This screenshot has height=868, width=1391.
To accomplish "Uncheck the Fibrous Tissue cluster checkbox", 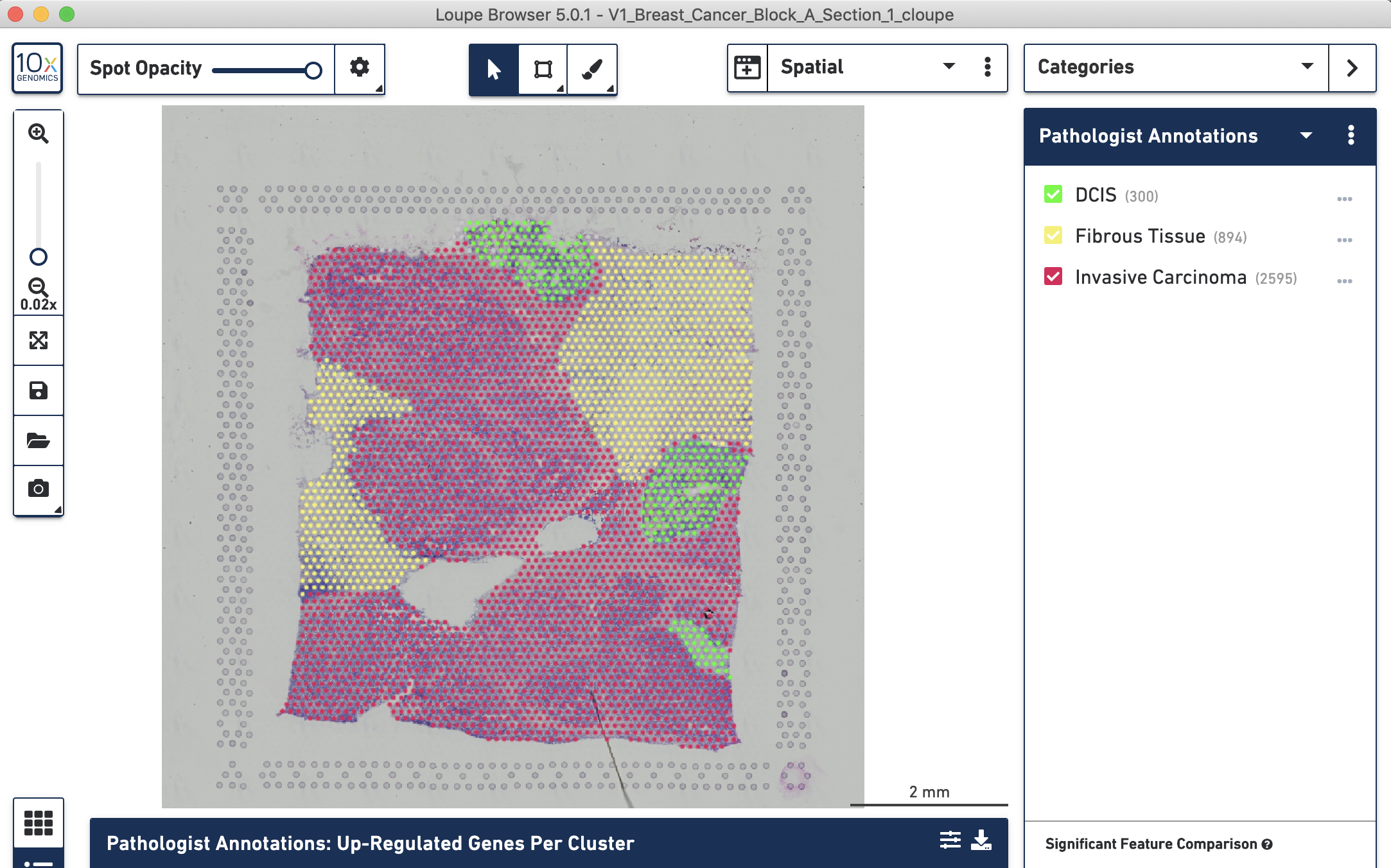I will 1053,235.
